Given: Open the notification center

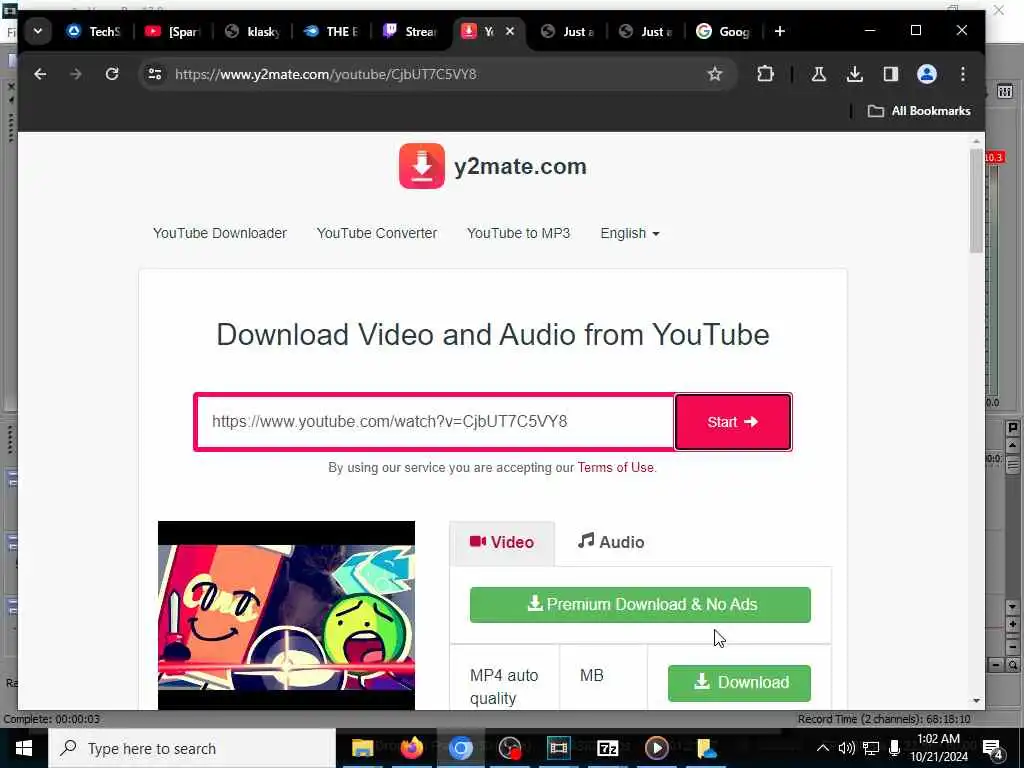Looking at the screenshot, I should (993, 748).
